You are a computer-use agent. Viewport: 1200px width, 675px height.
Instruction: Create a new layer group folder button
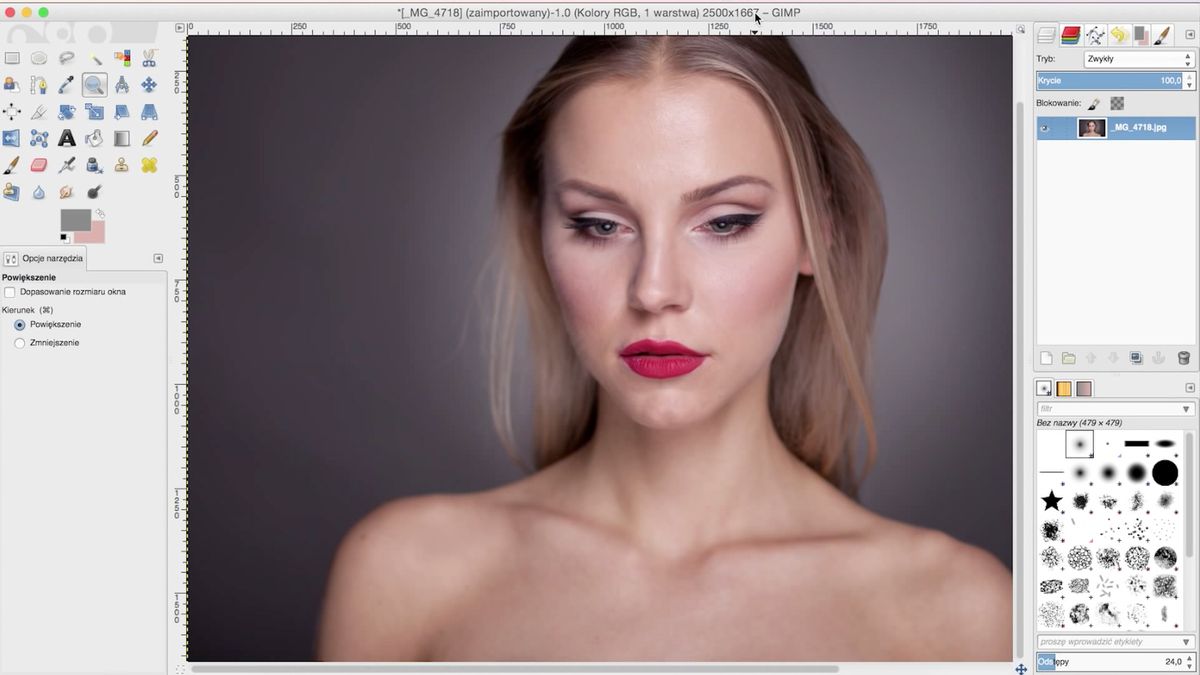(x=1069, y=358)
